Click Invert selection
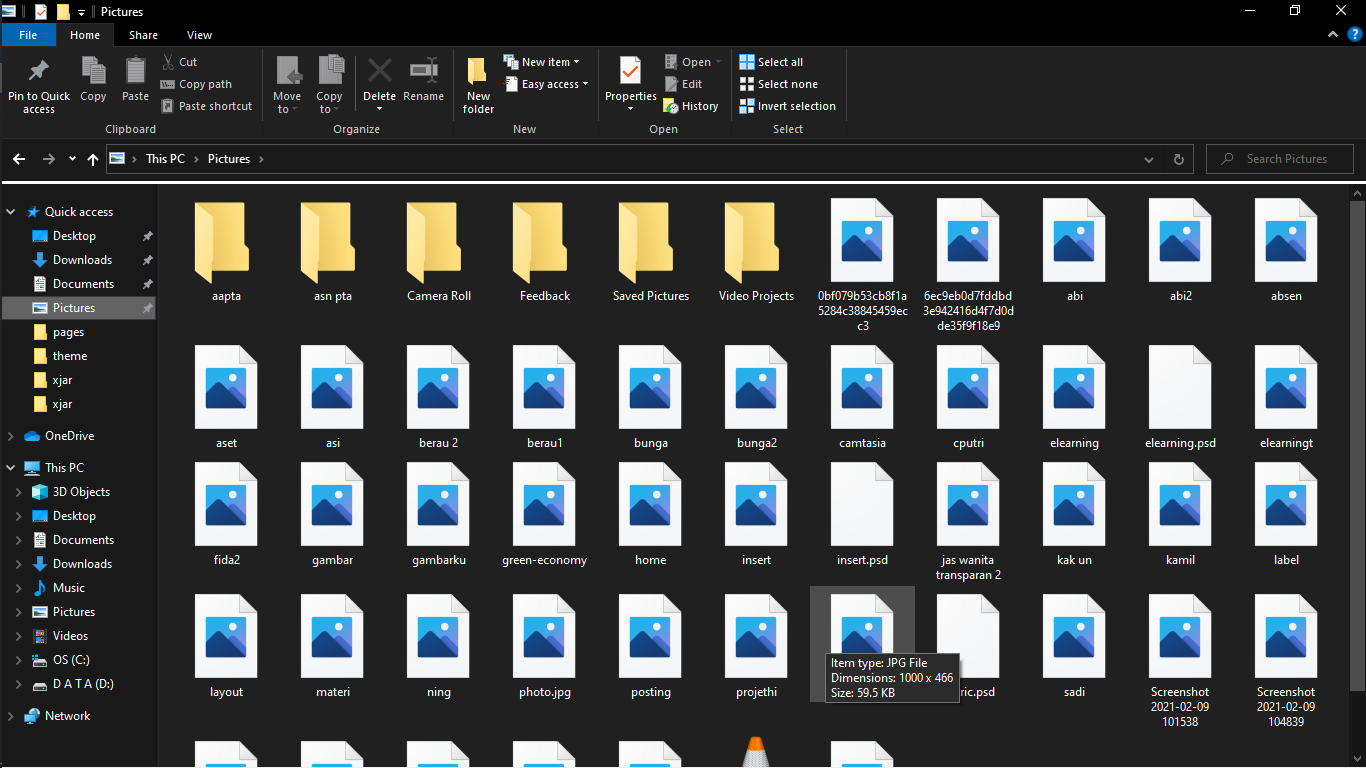Image resolution: width=1366 pixels, height=768 pixels. pos(787,106)
